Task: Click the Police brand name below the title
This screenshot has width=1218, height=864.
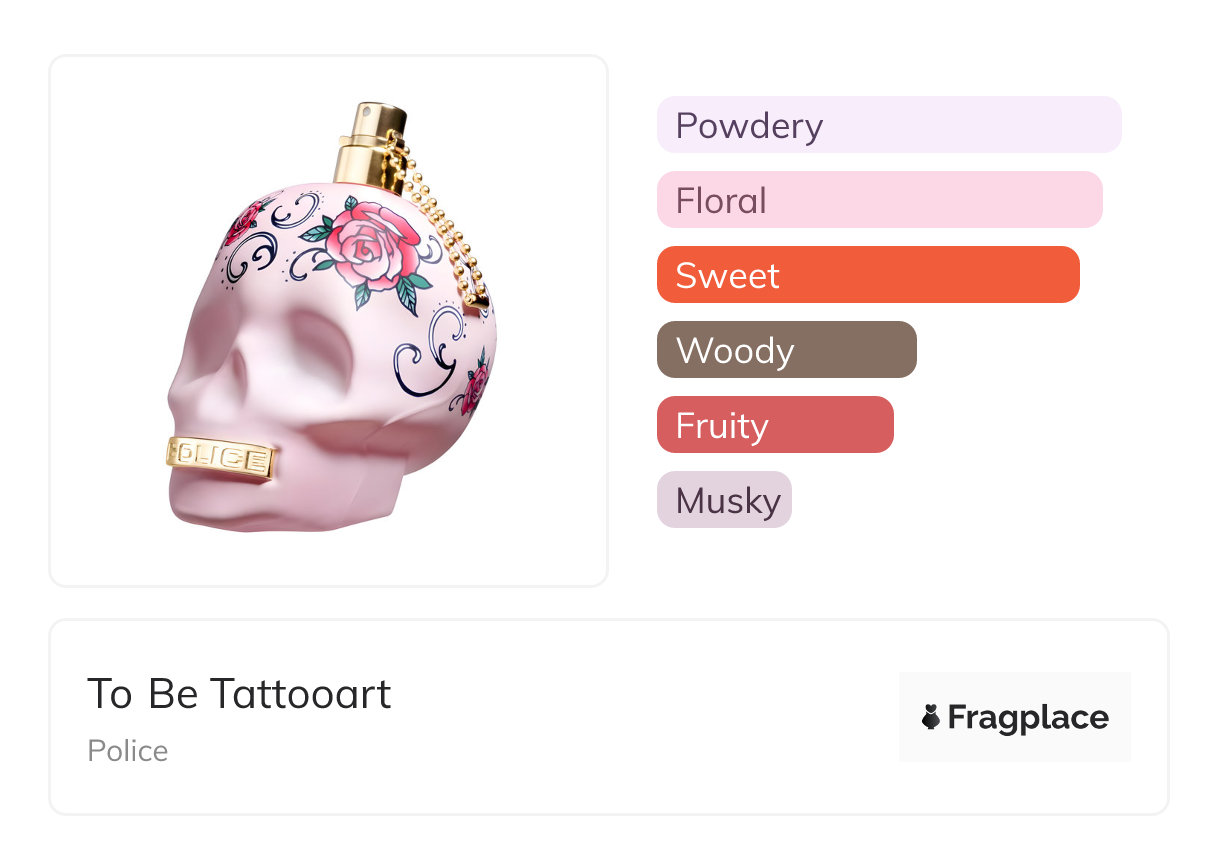Action: (127, 751)
